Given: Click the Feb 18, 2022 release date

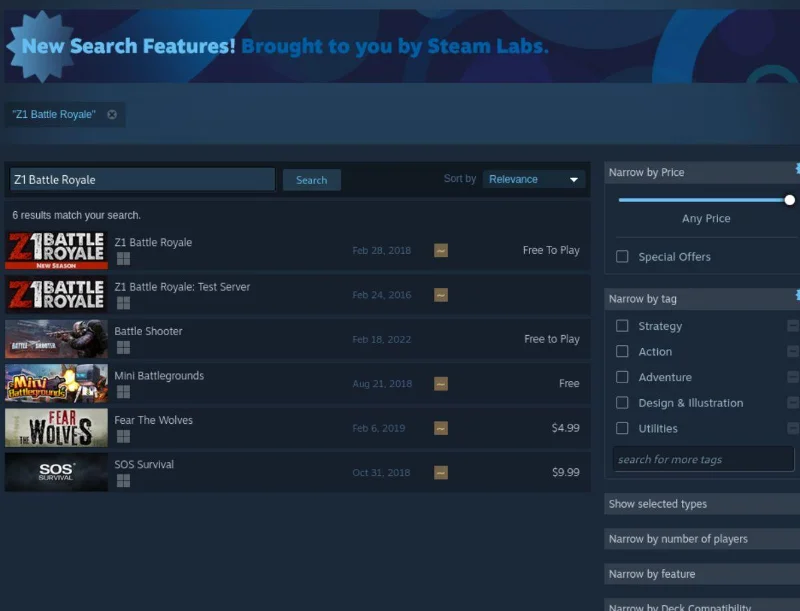Looking at the screenshot, I should [x=382, y=340].
